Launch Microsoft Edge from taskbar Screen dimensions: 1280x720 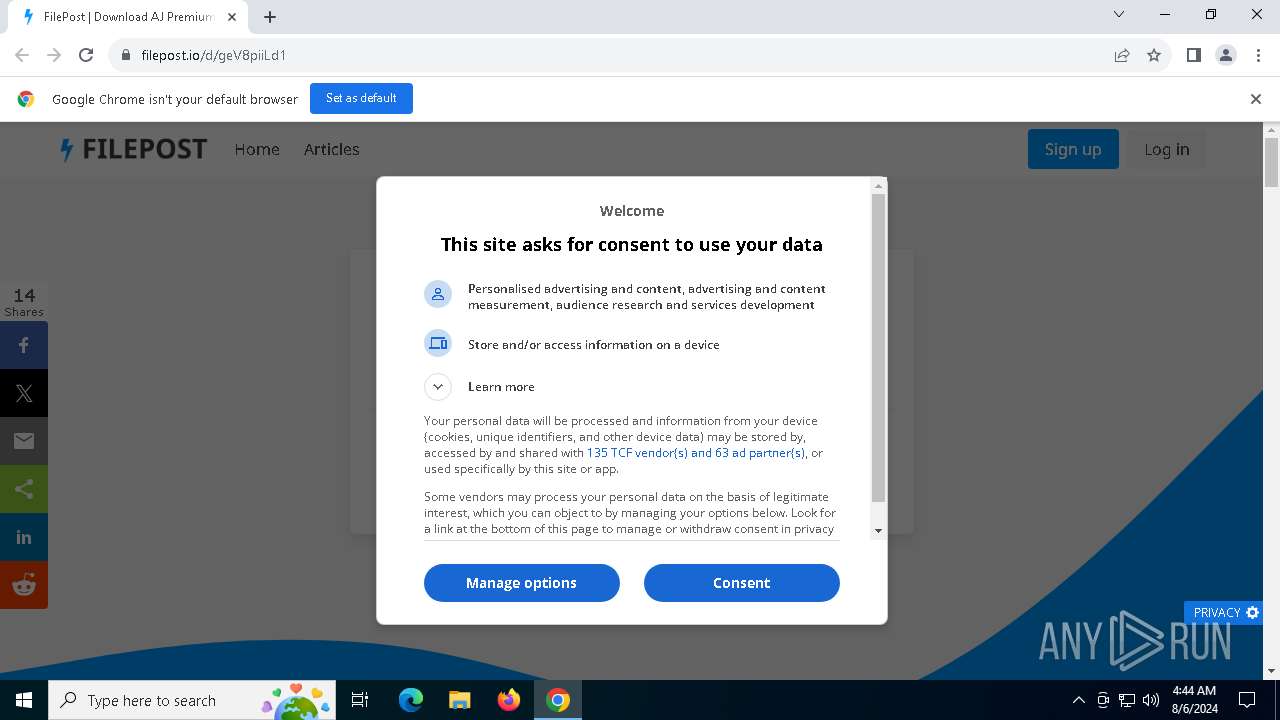tap(411, 700)
